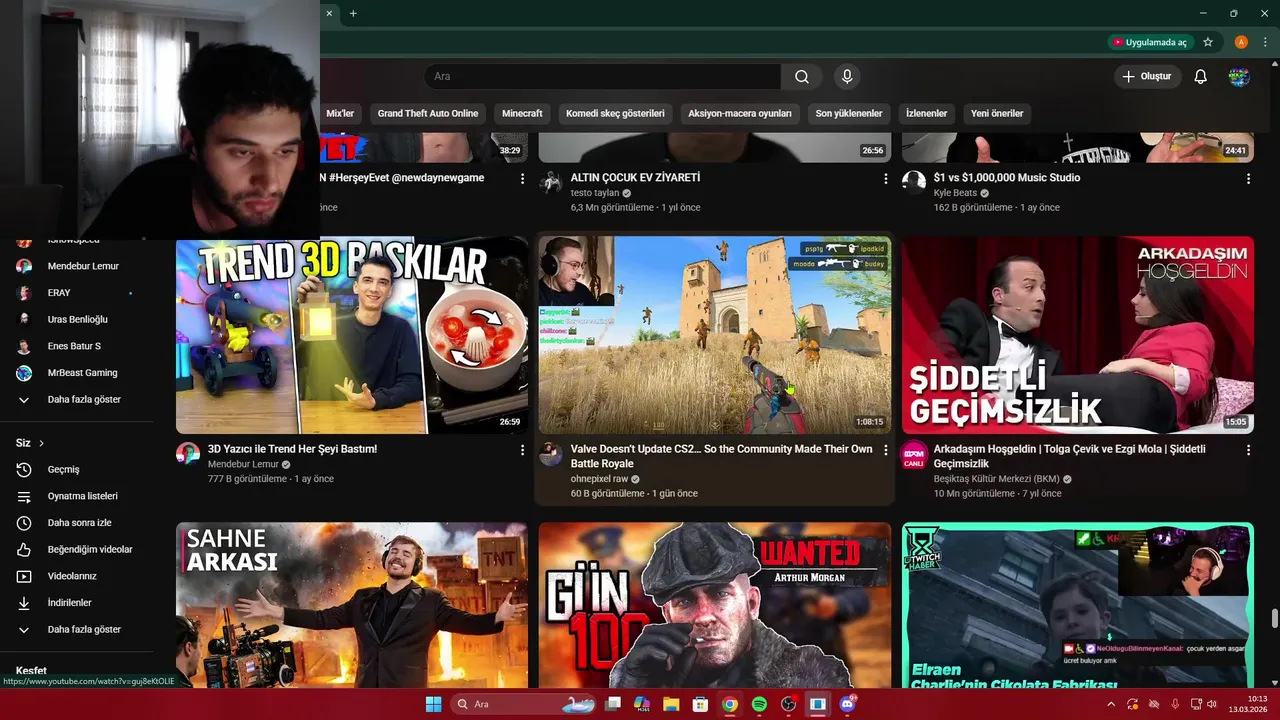The width and height of the screenshot is (1280, 720).
Task: Open Kyle Beats channel avatar
Action: tap(914, 182)
